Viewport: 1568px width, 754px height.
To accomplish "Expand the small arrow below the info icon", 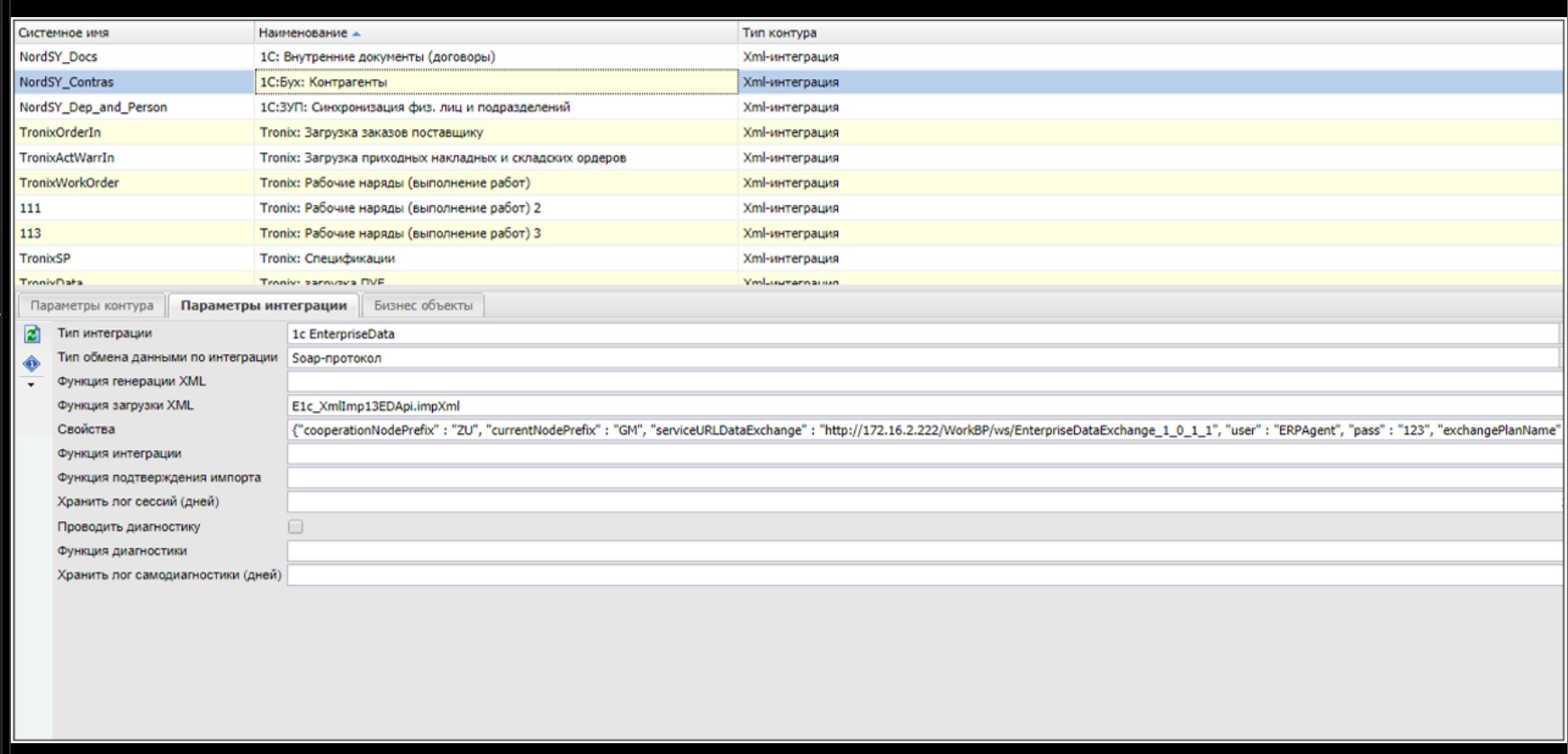I will pos(32,384).
